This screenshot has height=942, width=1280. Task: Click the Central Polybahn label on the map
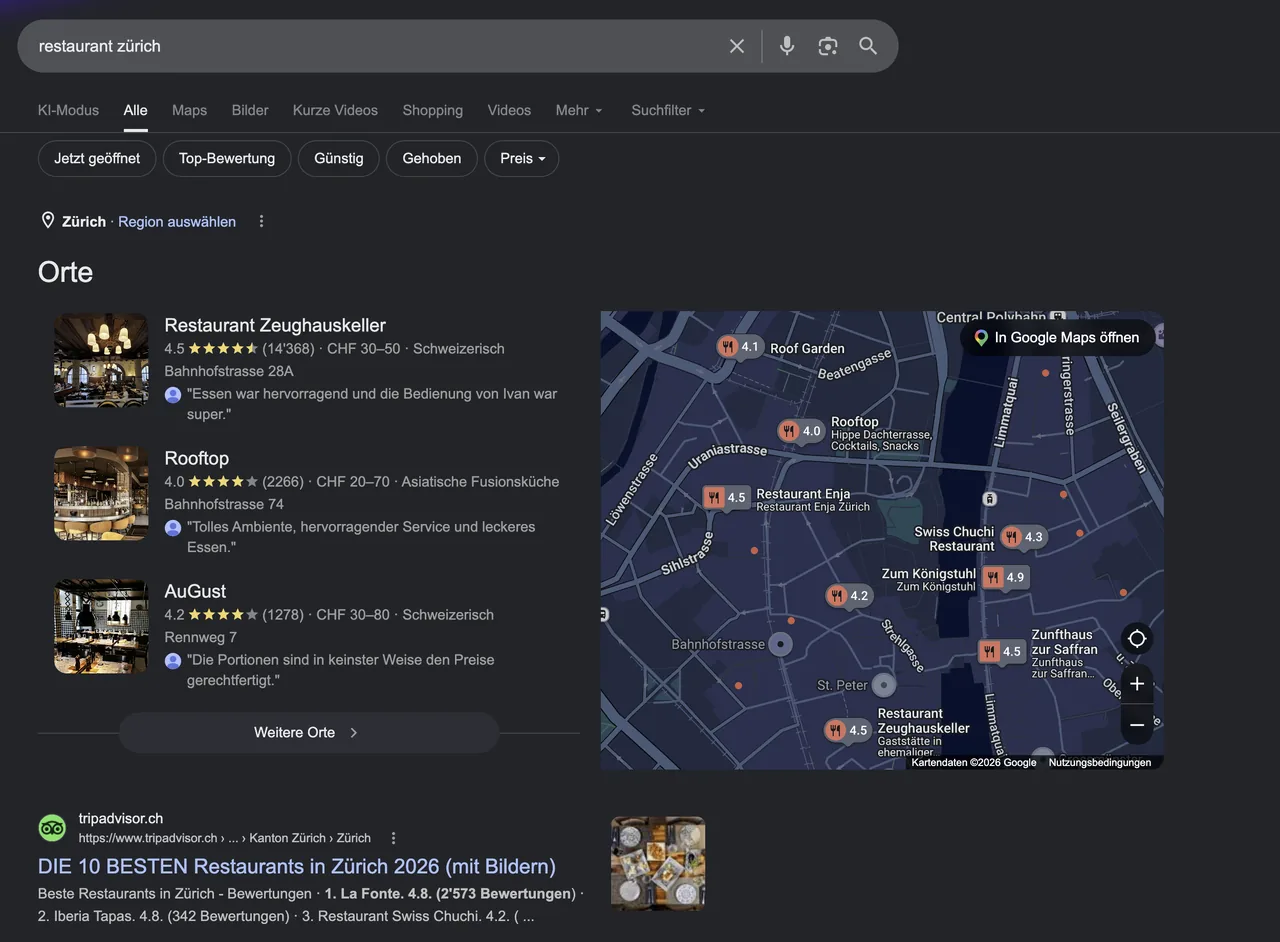click(992, 317)
